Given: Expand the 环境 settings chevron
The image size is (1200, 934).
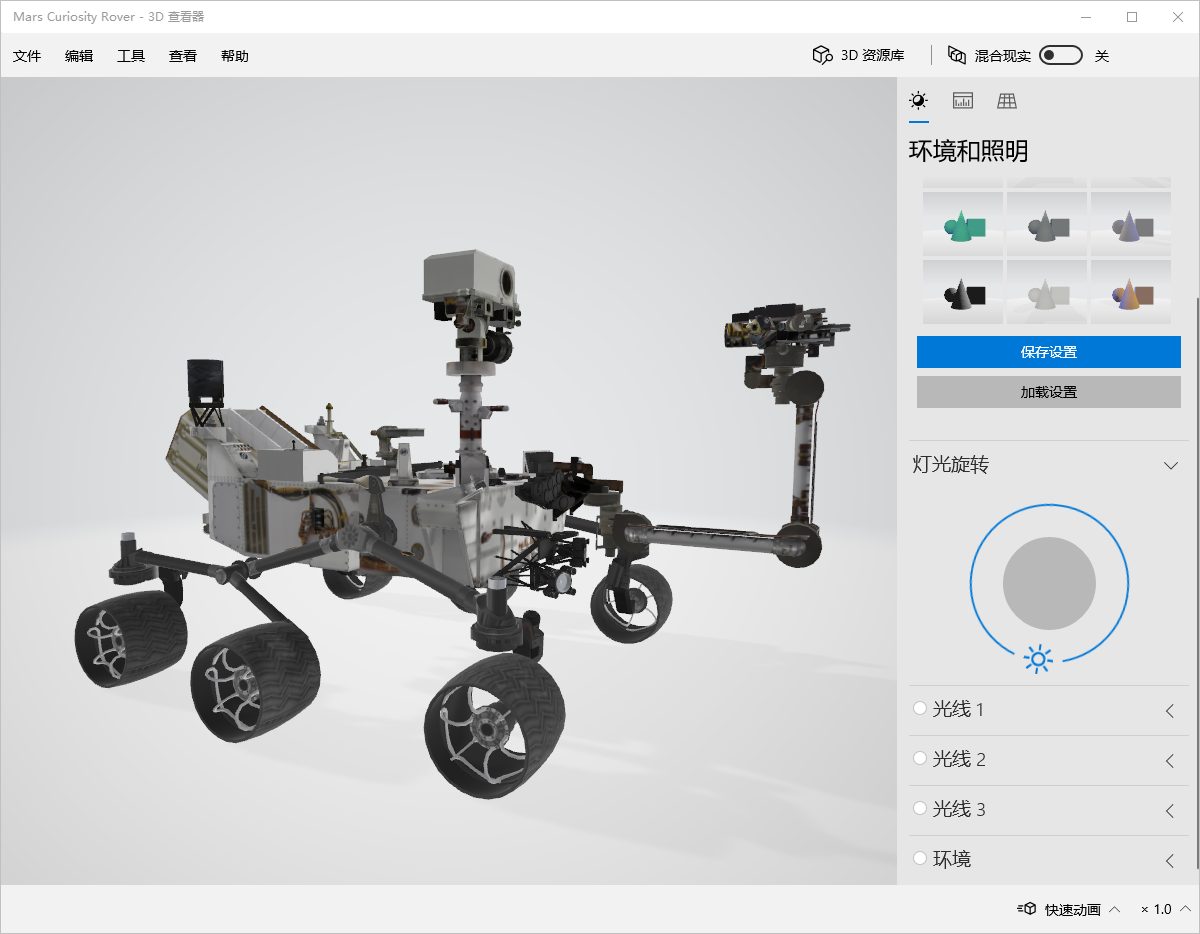Looking at the screenshot, I should point(1170,861).
